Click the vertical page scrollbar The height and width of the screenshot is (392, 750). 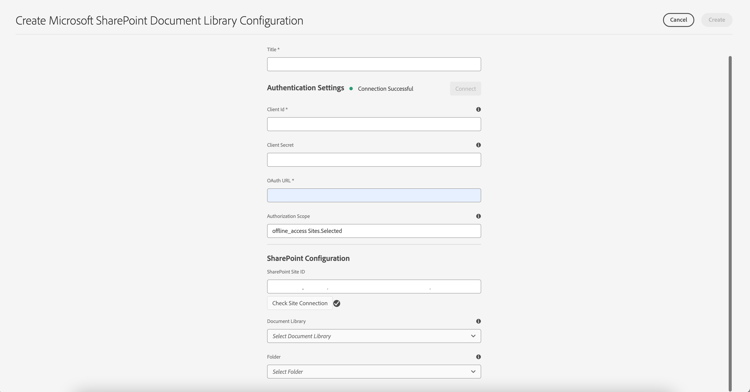(730, 224)
